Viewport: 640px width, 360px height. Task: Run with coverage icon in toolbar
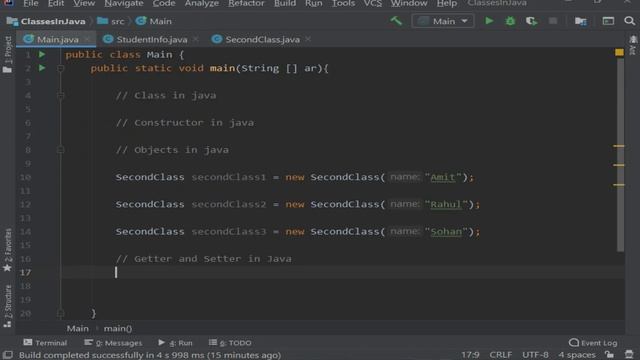coord(531,21)
